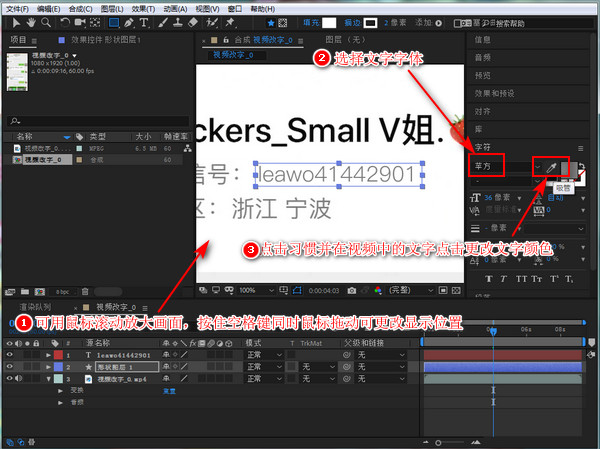Open the 字符 panel menu icon
The width and height of the screenshot is (600, 449).
tap(580, 148)
